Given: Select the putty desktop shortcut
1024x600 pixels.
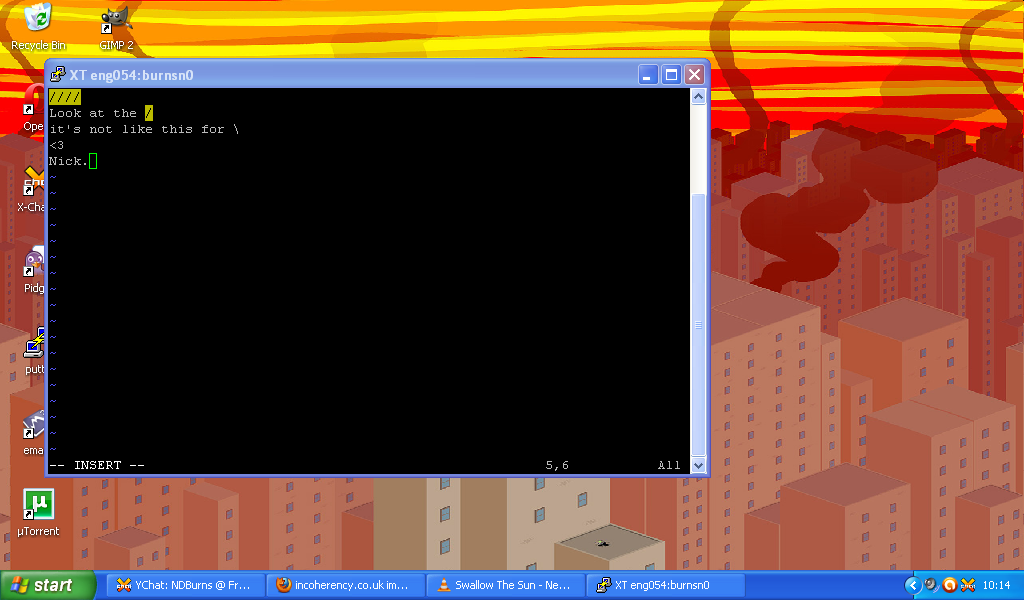Looking at the screenshot, I should 34,345.
